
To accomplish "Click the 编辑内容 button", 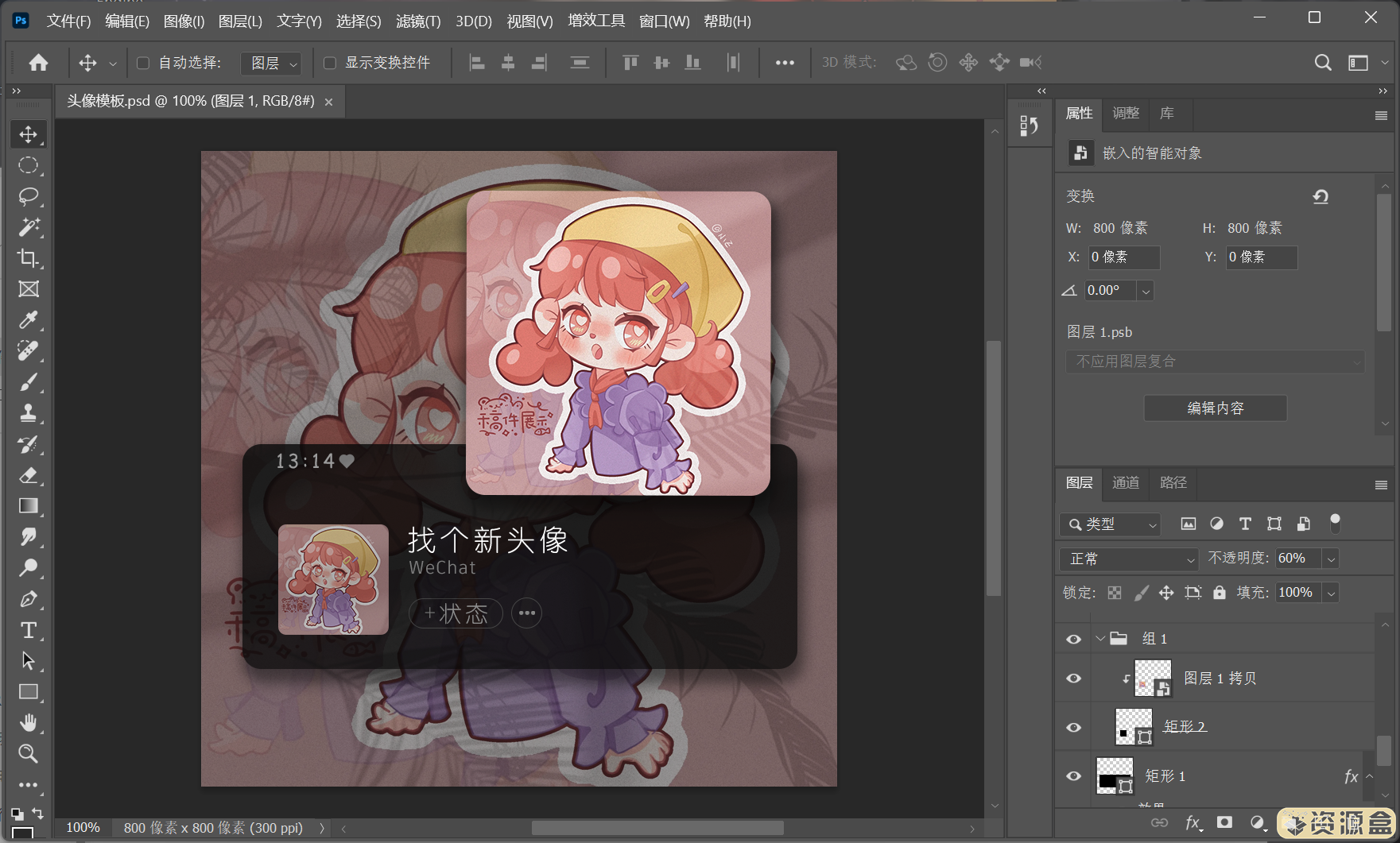I will point(1216,408).
